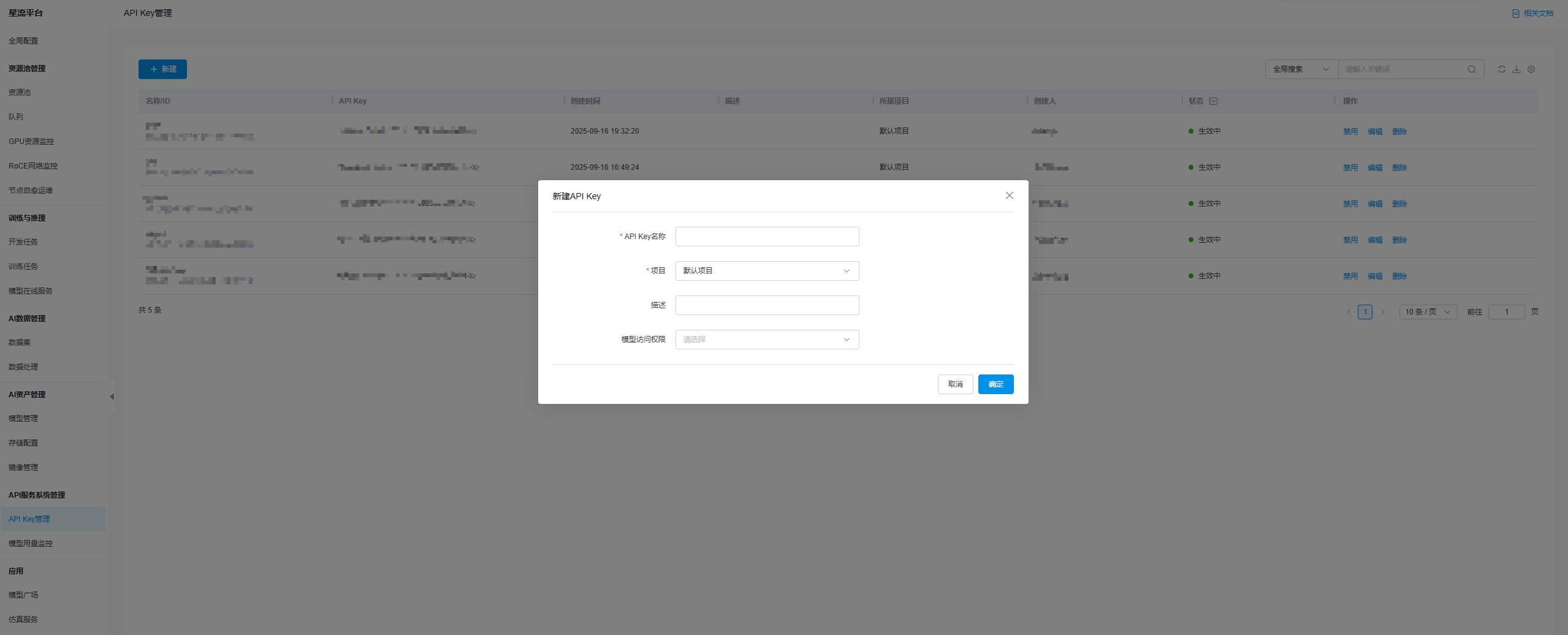Image resolution: width=1568 pixels, height=635 pixels.
Task: Open 训练任务 in the sidebar
Action: tap(23, 267)
